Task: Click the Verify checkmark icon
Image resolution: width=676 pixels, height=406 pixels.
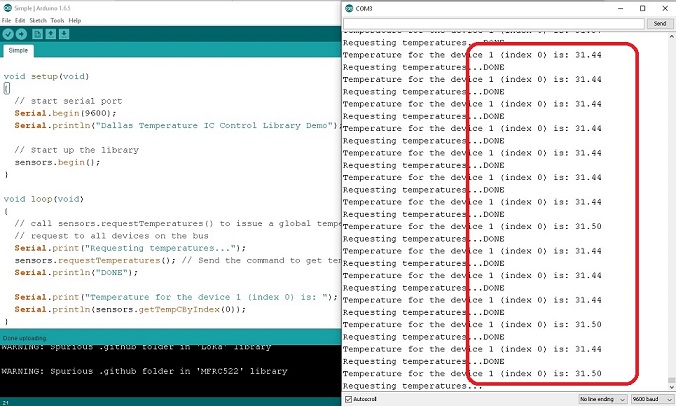Action: pyautogui.click(x=8, y=34)
